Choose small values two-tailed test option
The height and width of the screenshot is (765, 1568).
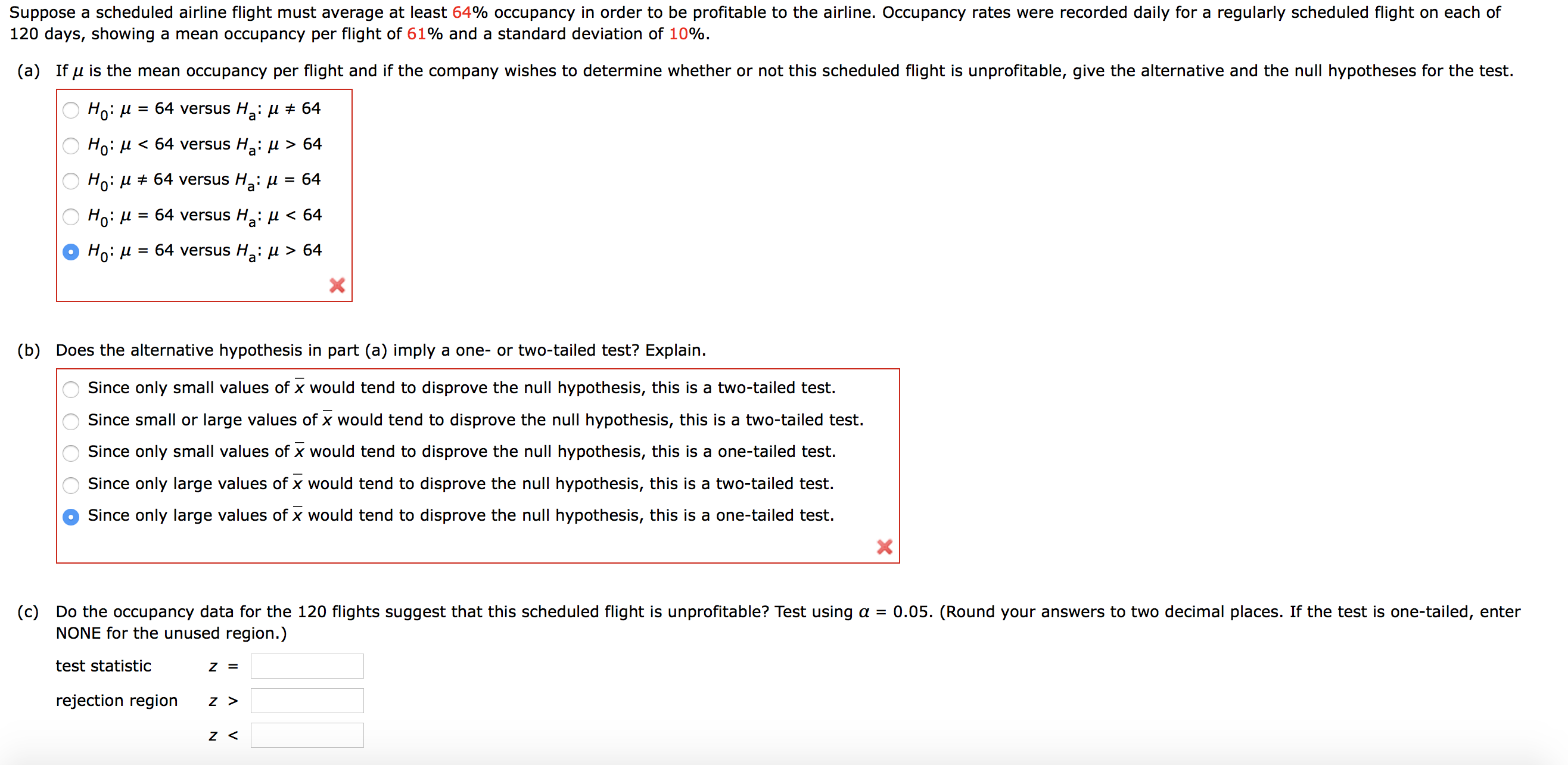[71, 390]
